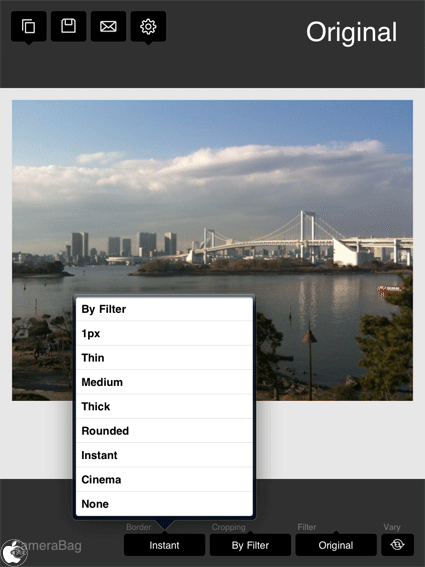Screen dimensions: 425x567
Task: Select Rounded border style
Action: click(x=164, y=431)
